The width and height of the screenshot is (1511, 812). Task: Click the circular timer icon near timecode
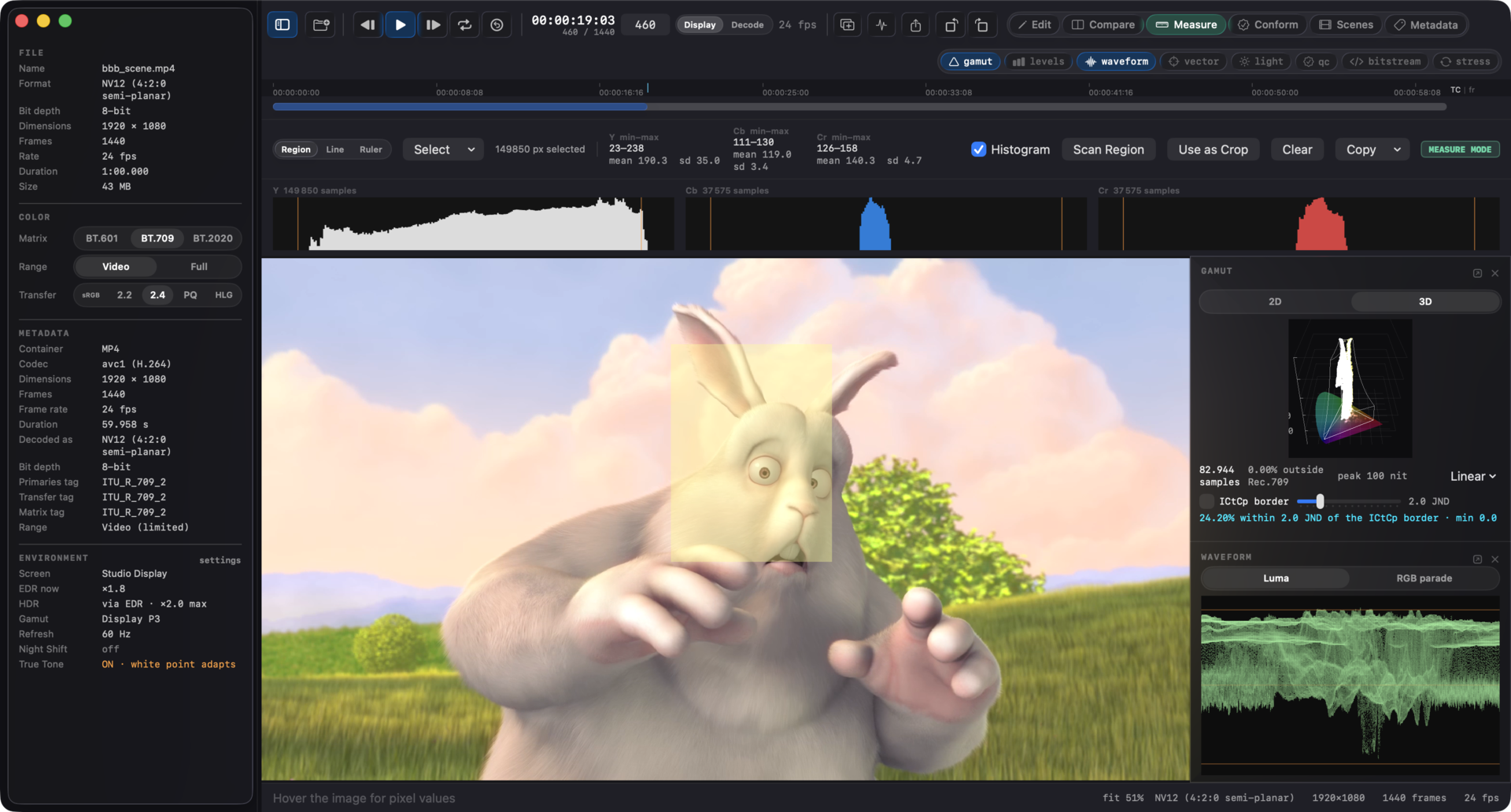[x=497, y=24]
